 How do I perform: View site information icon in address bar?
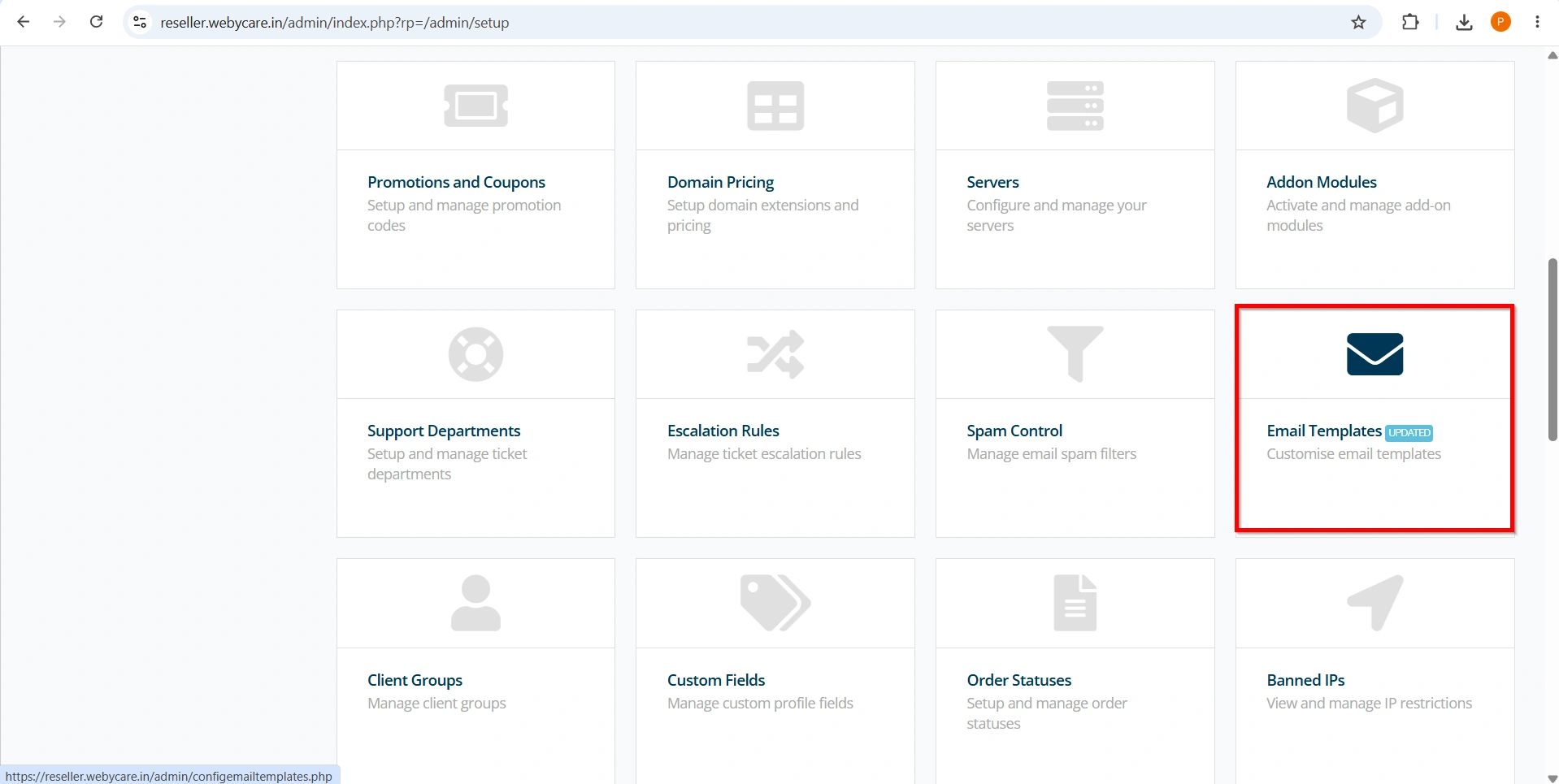pos(140,22)
